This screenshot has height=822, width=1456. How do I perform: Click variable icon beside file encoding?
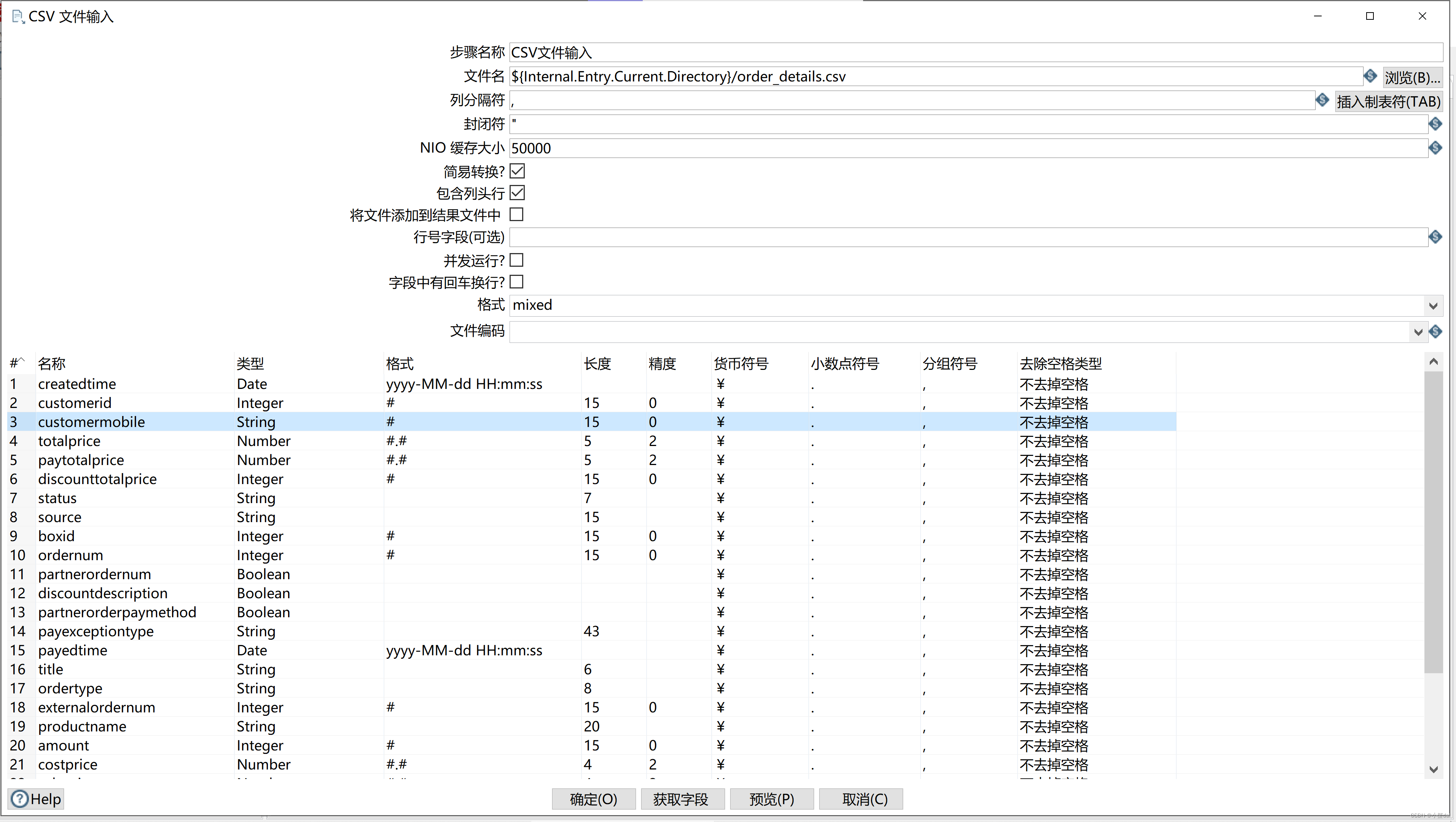pyautogui.click(x=1435, y=331)
